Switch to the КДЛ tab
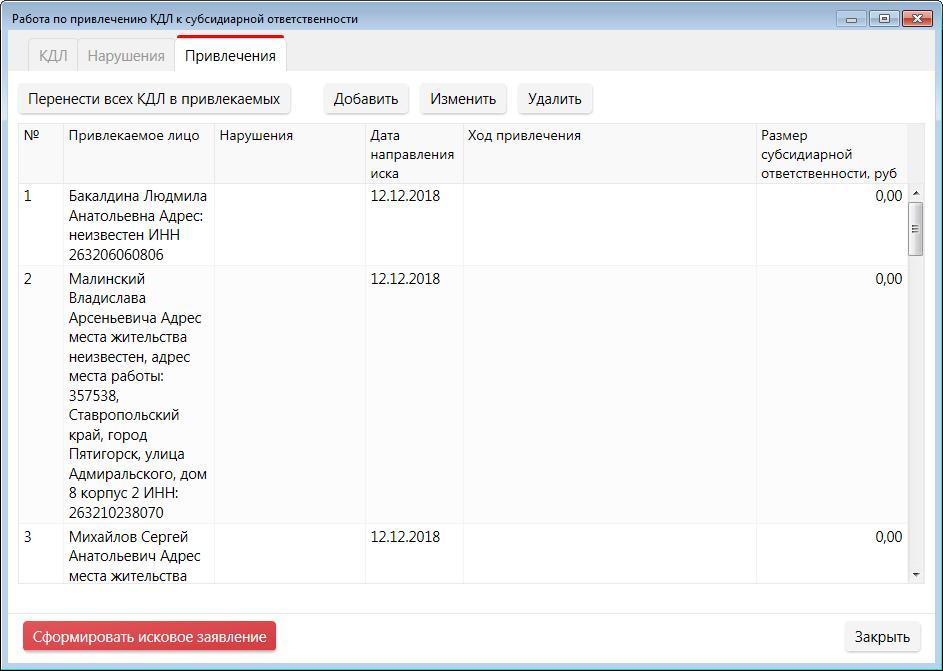Screen dimensions: 943x671 click(53, 56)
